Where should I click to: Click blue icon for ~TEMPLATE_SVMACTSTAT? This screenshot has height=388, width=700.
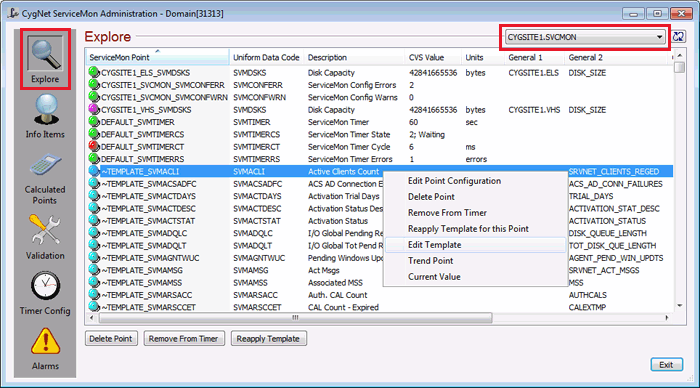[x=93, y=220]
